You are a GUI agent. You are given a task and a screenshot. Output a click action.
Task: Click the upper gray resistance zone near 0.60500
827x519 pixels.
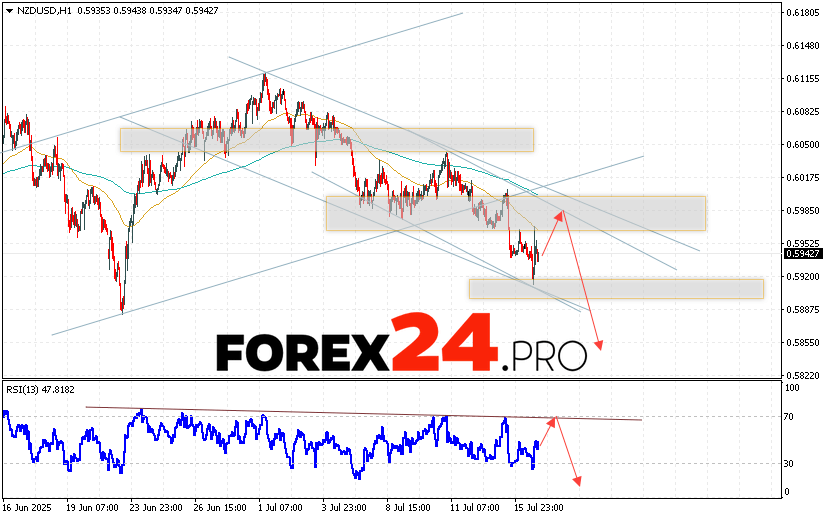point(326,139)
